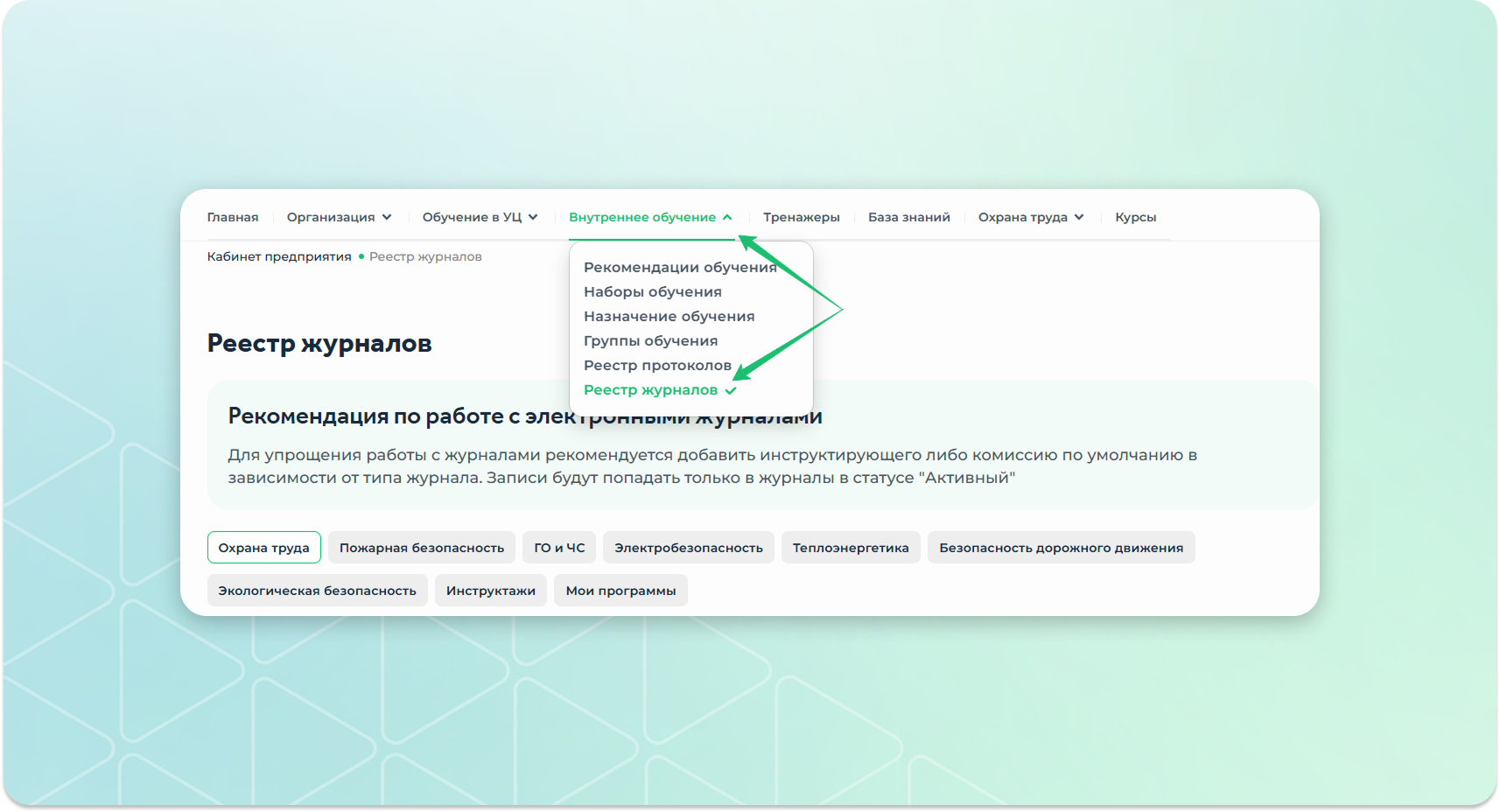Viewport: 1500px width, 812px height.
Task: Expand the Охрана труда navigation dropdown
Action: click(1031, 217)
